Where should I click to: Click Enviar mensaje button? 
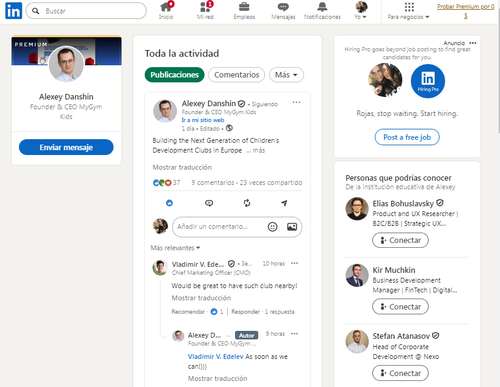coord(66,147)
